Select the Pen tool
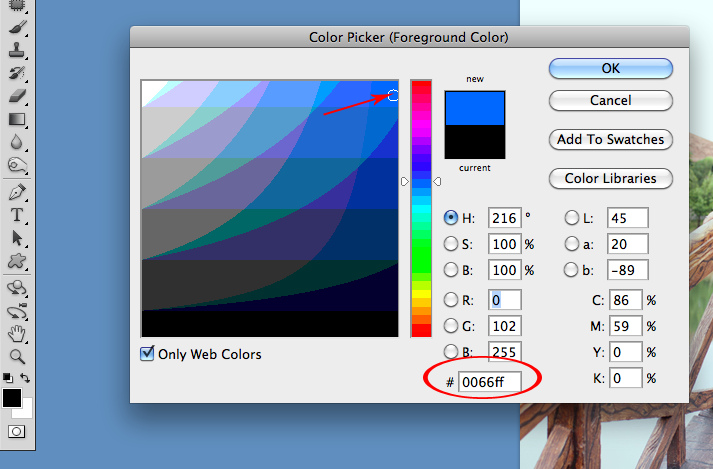The image size is (713, 469). pos(17,191)
